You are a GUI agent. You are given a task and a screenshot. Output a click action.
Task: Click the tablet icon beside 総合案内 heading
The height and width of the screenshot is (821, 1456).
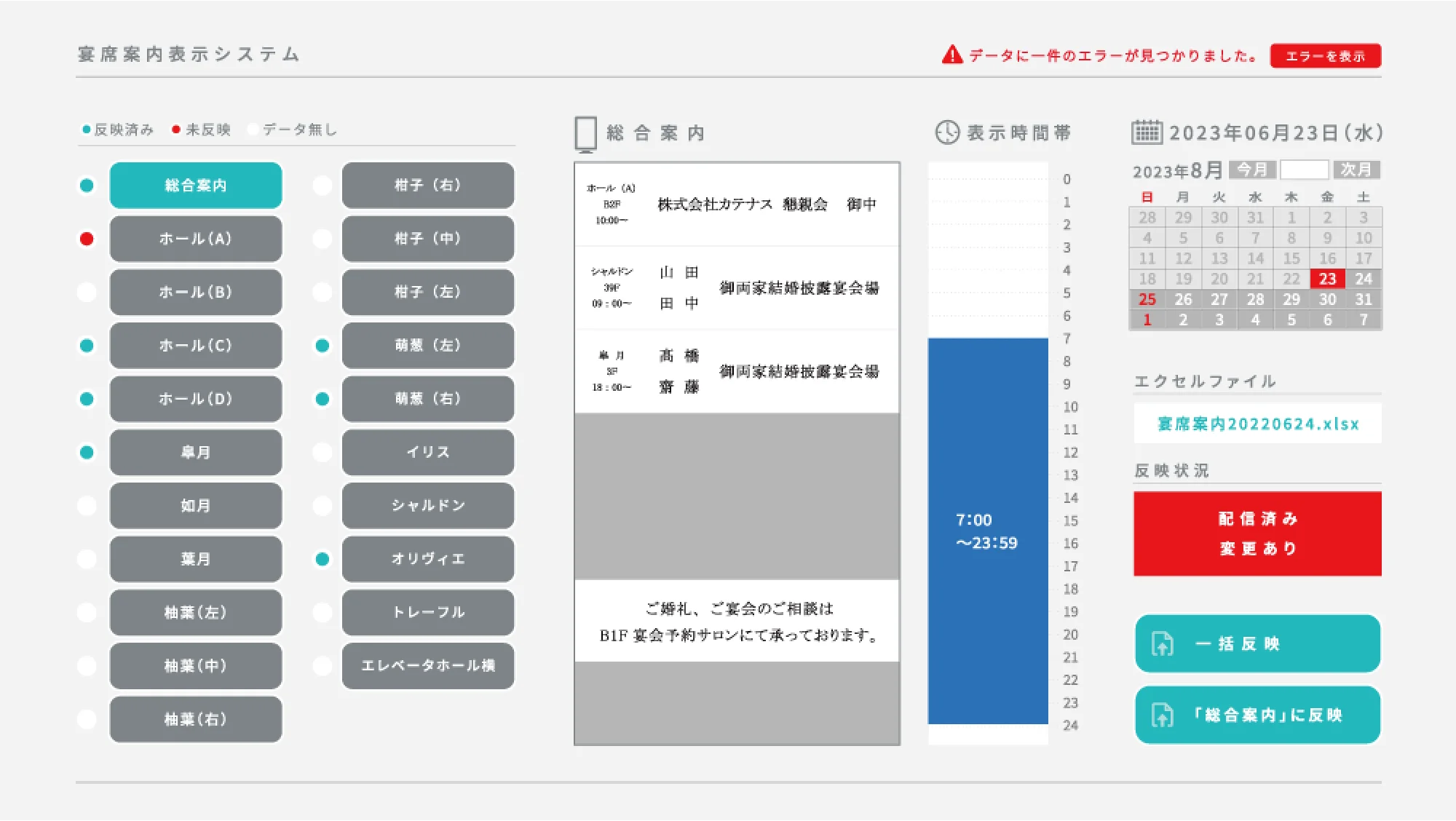[x=585, y=134]
